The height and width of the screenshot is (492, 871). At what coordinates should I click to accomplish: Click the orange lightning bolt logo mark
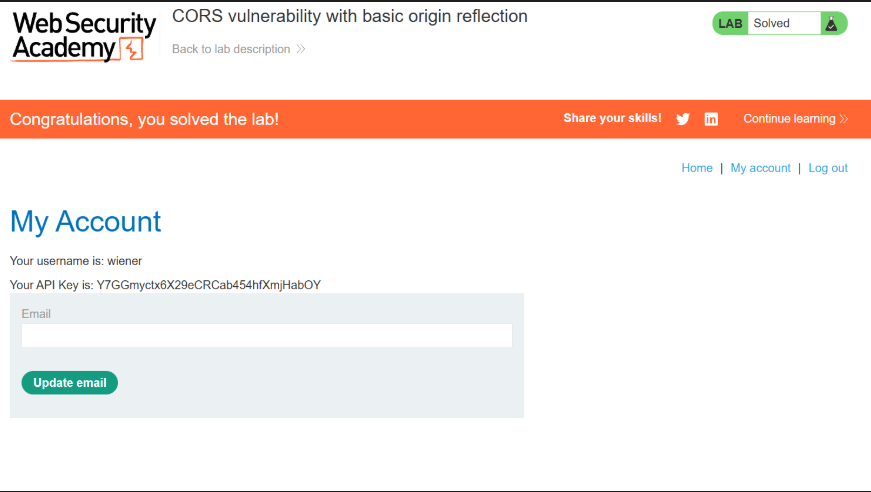tap(132, 49)
